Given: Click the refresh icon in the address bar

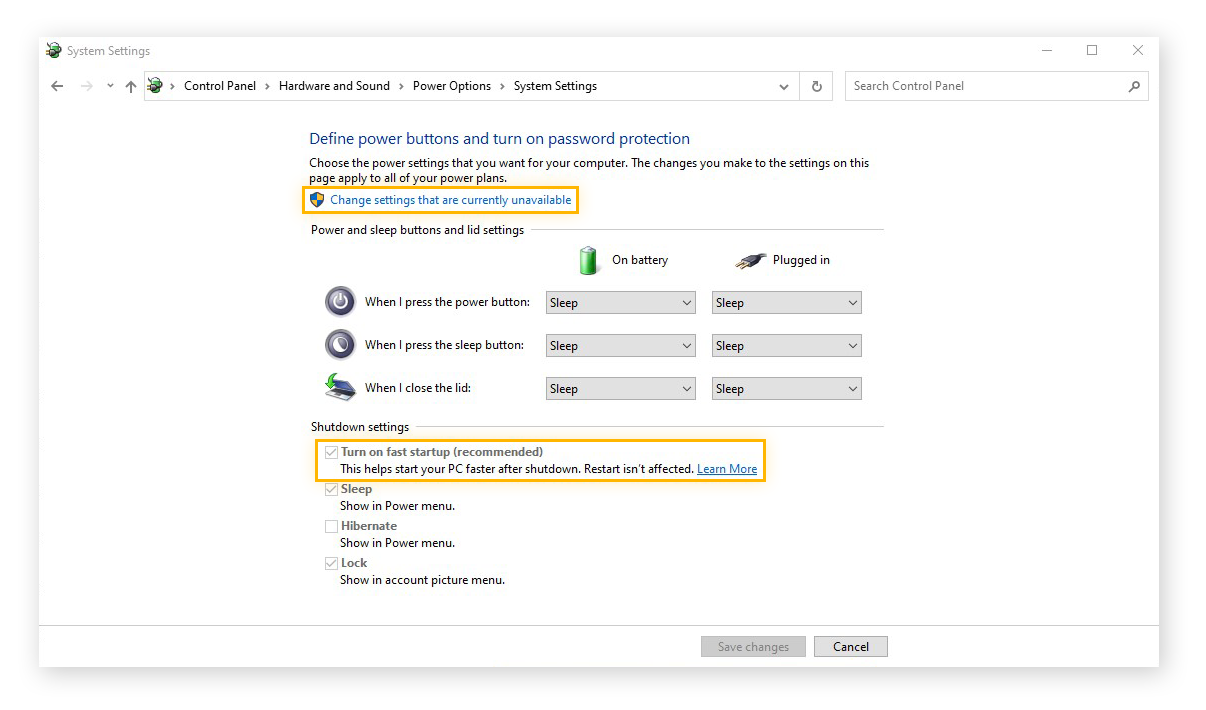Looking at the screenshot, I should [816, 86].
